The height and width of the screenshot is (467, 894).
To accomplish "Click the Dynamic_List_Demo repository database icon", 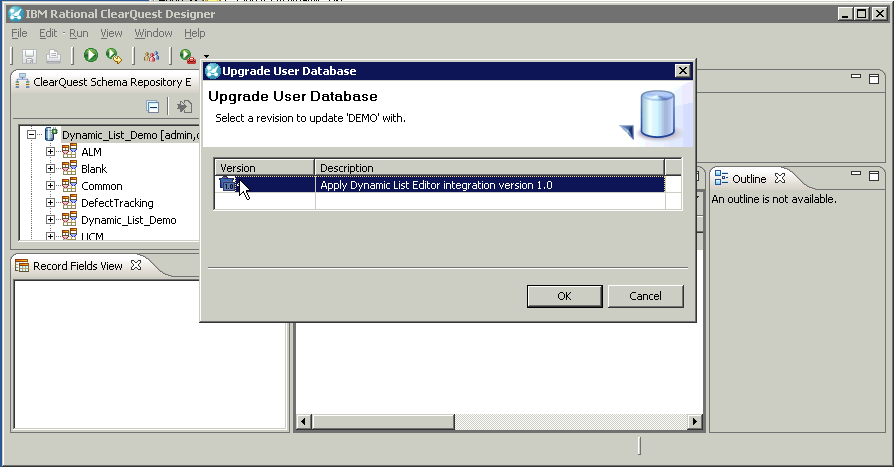I will [51, 135].
